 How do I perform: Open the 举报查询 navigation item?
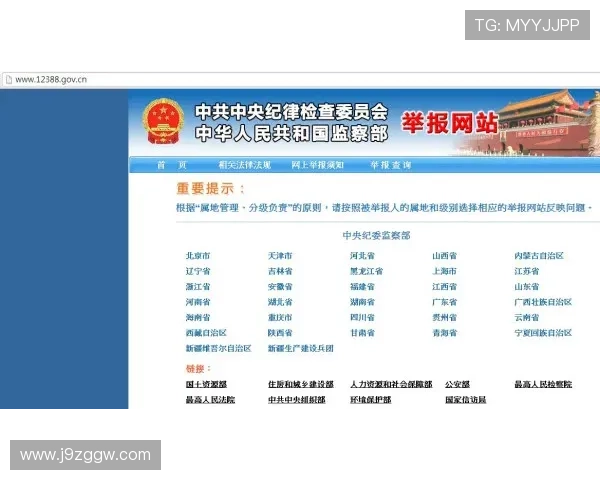pyautogui.click(x=391, y=165)
